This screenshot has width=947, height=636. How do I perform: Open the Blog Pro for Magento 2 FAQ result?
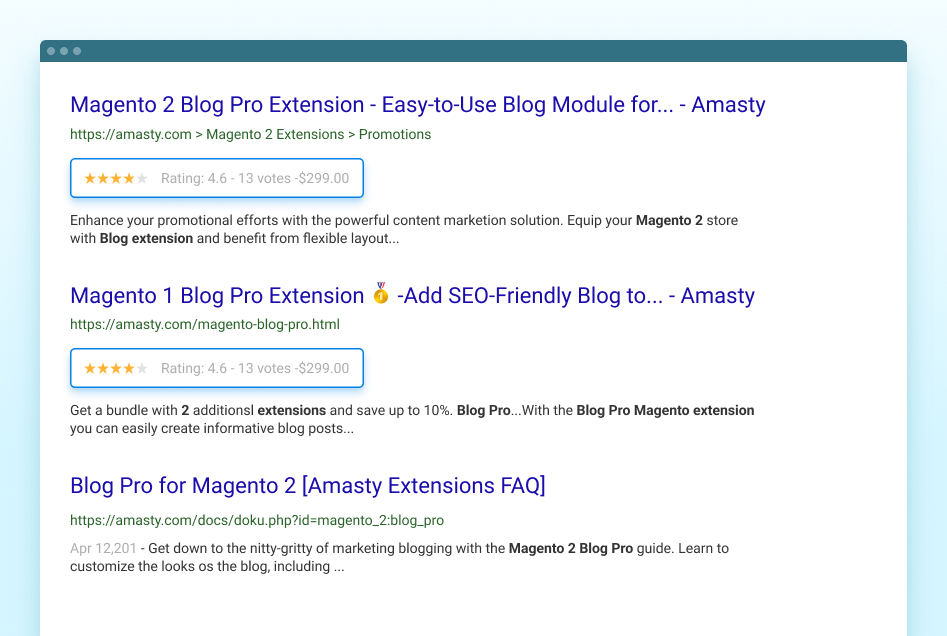[x=307, y=486]
